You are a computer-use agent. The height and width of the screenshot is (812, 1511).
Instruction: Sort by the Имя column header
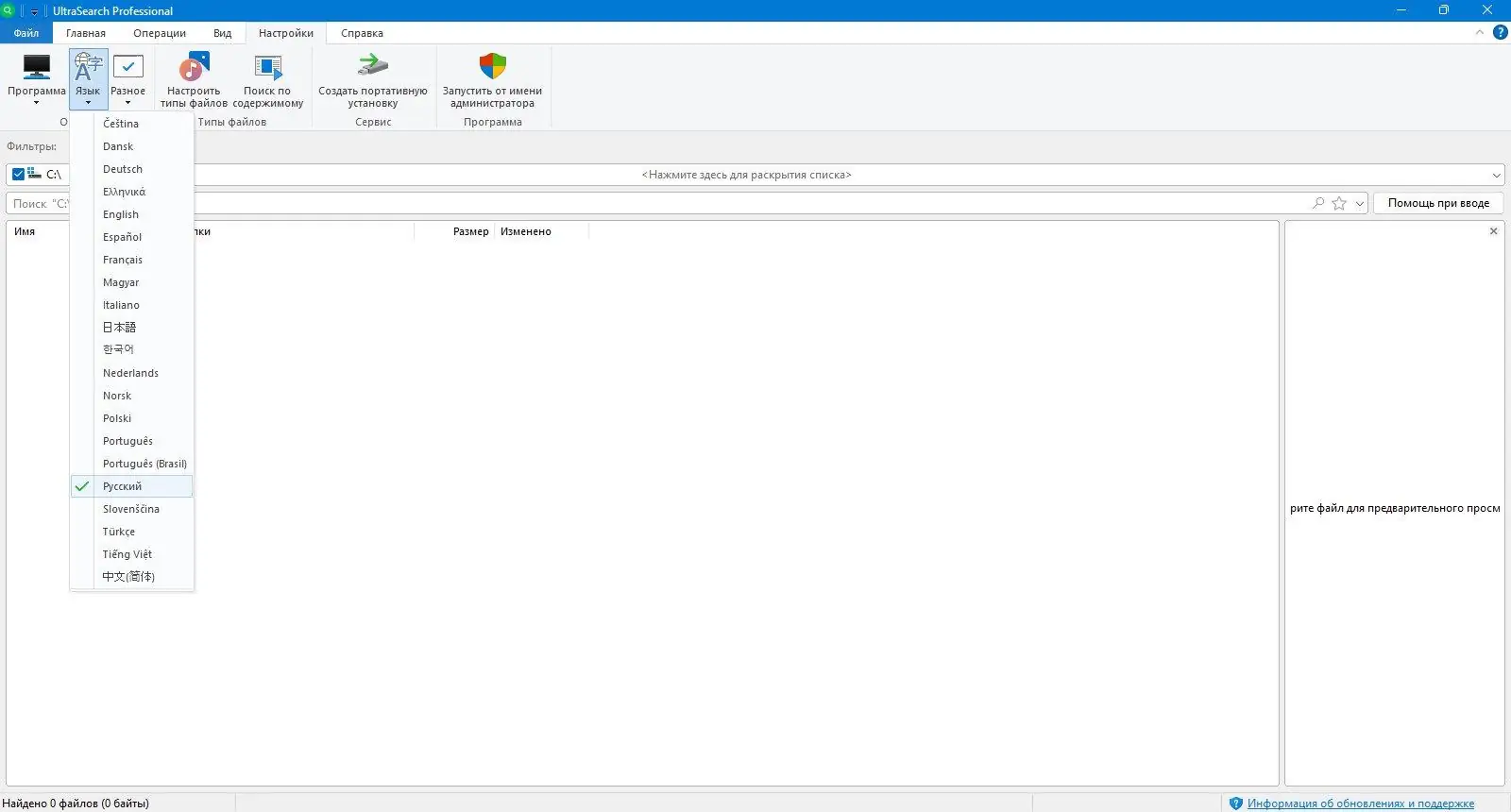25,231
